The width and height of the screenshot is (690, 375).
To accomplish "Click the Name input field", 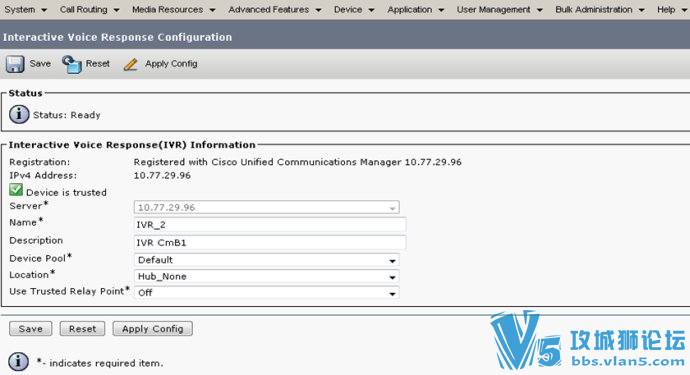I will pyautogui.click(x=270, y=225).
